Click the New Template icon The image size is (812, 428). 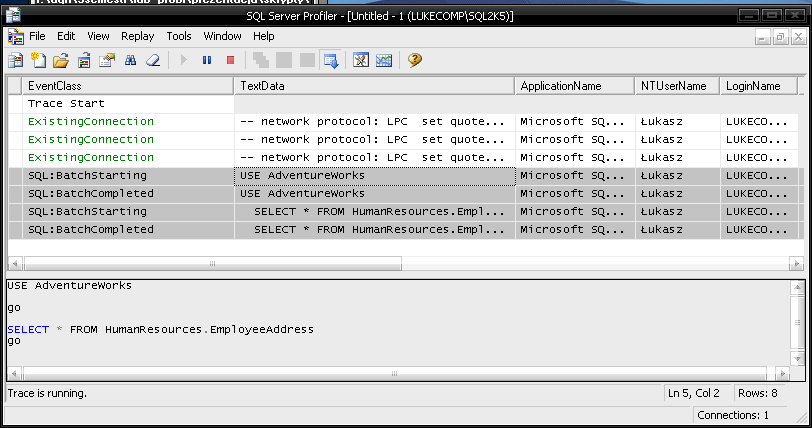point(38,60)
